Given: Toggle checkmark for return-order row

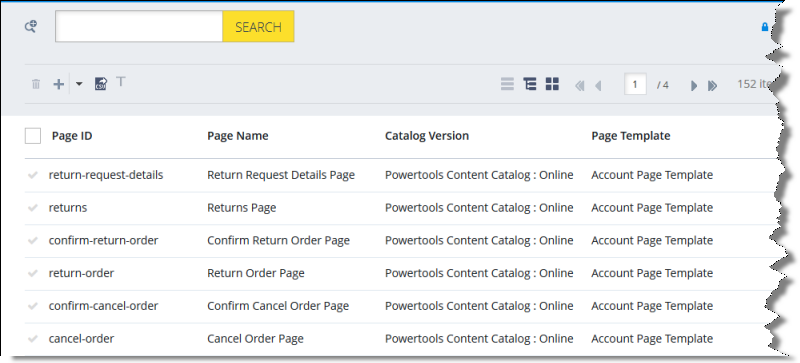Looking at the screenshot, I should tap(33, 273).
